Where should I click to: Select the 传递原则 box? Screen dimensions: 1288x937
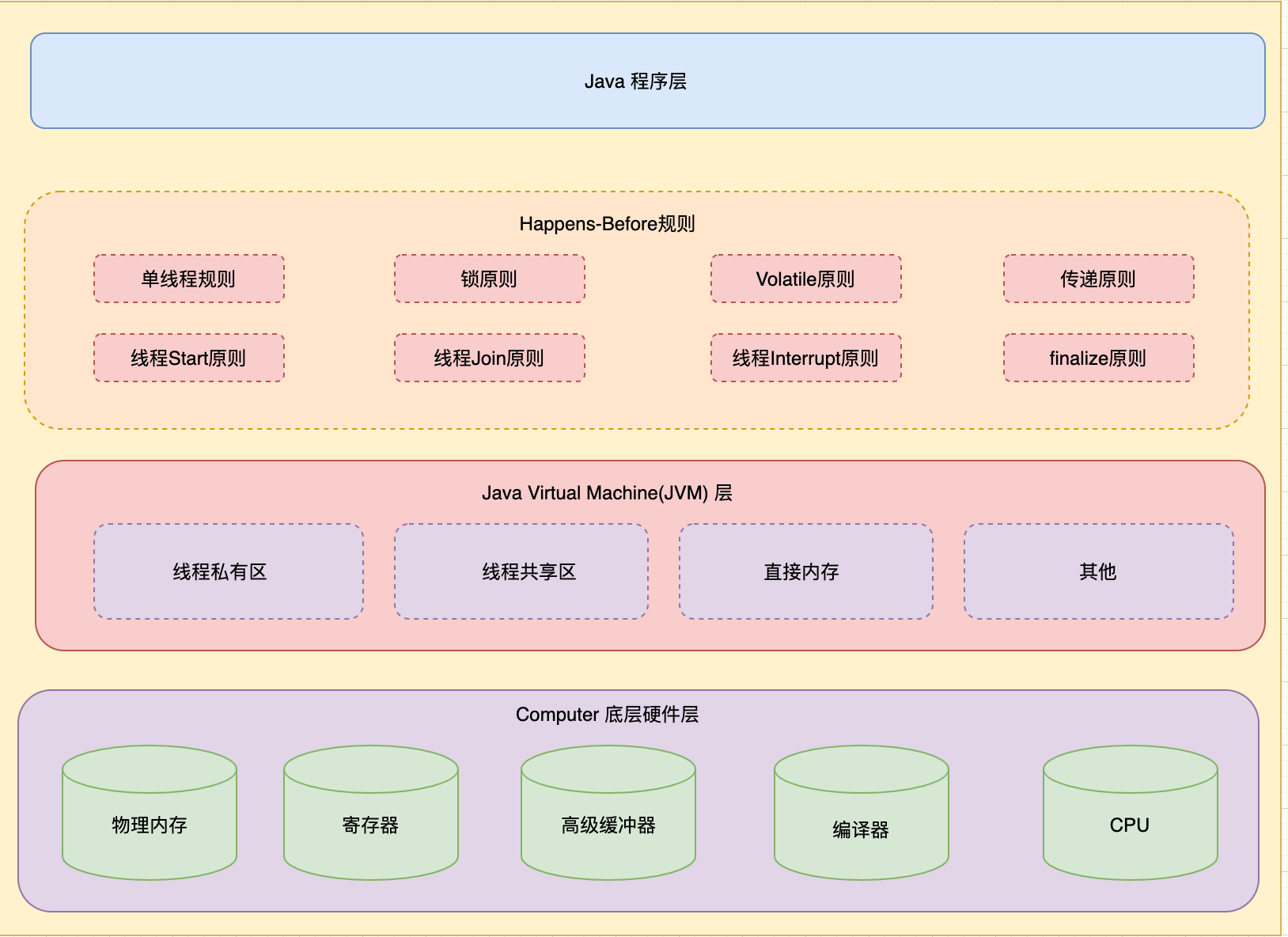pos(1099,279)
